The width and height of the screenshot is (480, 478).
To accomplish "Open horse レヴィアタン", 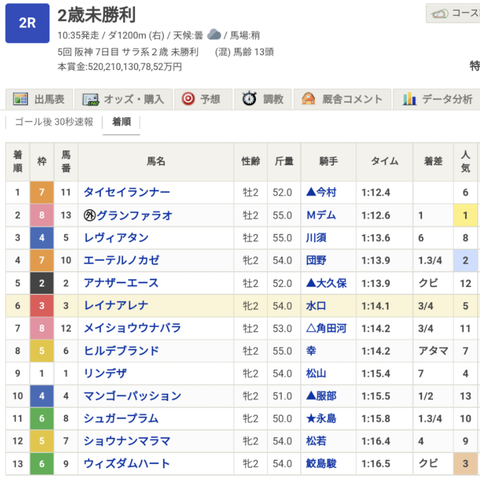I will [116, 238].
